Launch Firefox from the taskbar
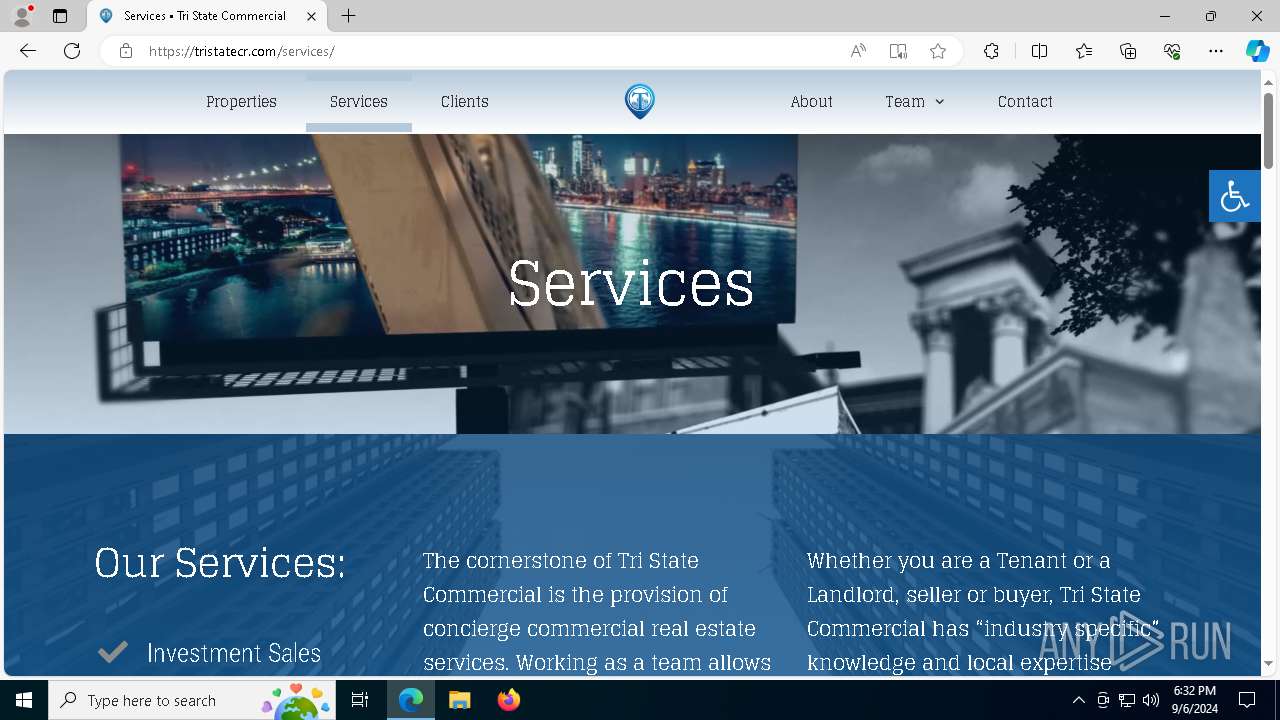 508,700
